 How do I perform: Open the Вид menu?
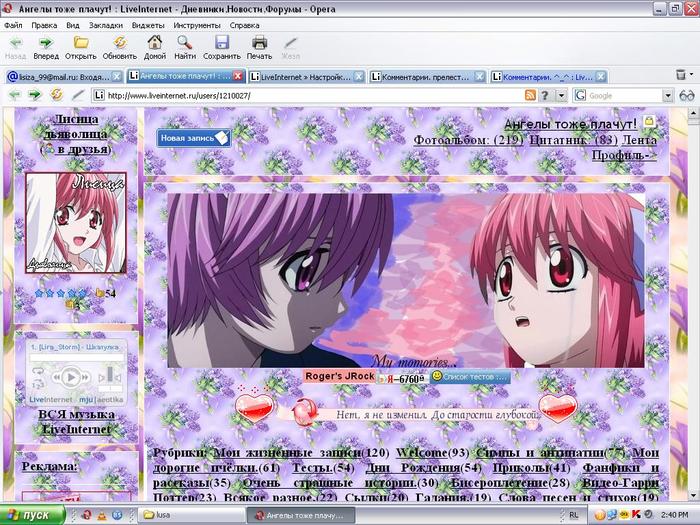coord(73,25)
